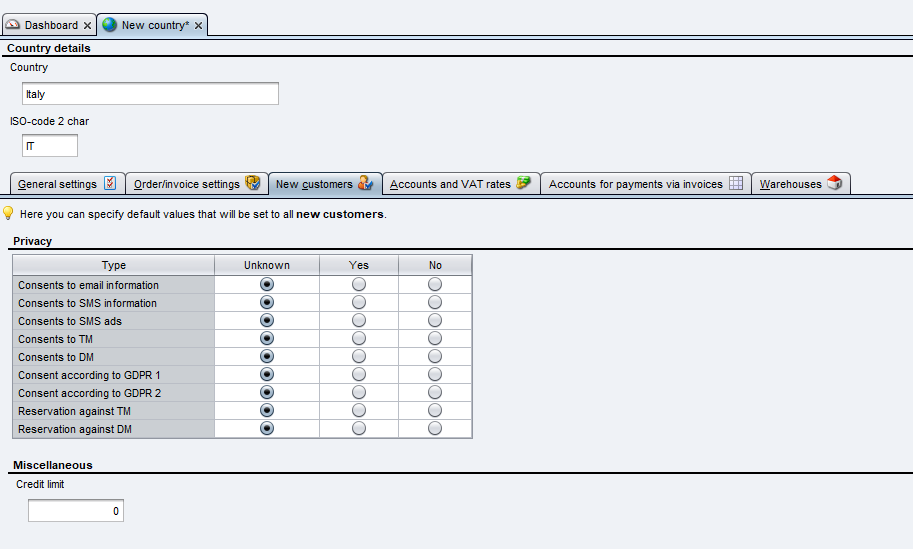Viewport: 913px width, 549px height.
Task: Click the Accounts and VAT rates icon
Action: (523, 183)
